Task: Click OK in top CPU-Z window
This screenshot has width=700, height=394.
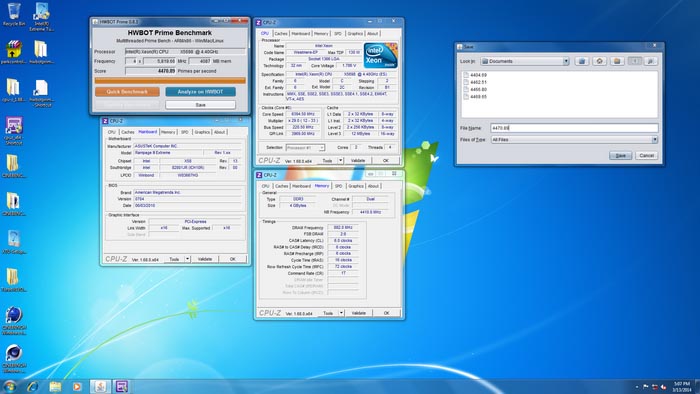Action: pos(386,160)
